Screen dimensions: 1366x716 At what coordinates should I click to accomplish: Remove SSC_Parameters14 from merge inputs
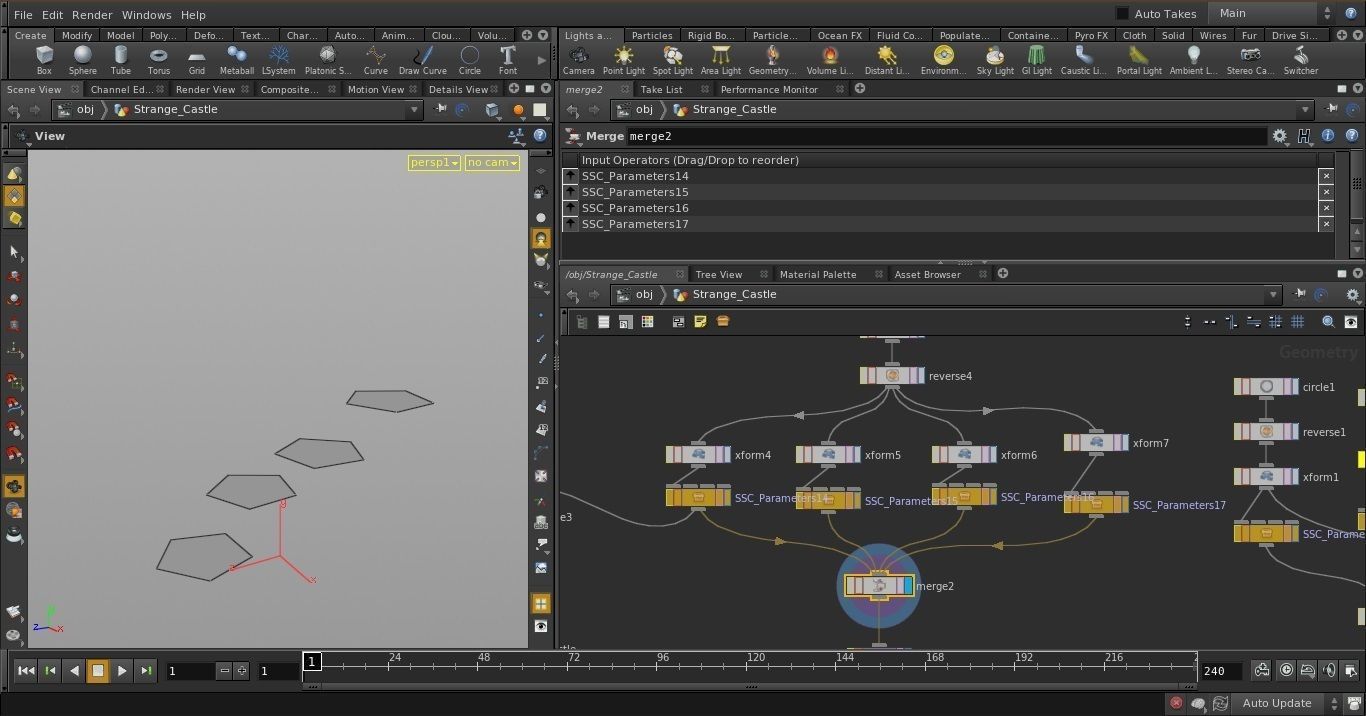click(x=1326, y=176)
